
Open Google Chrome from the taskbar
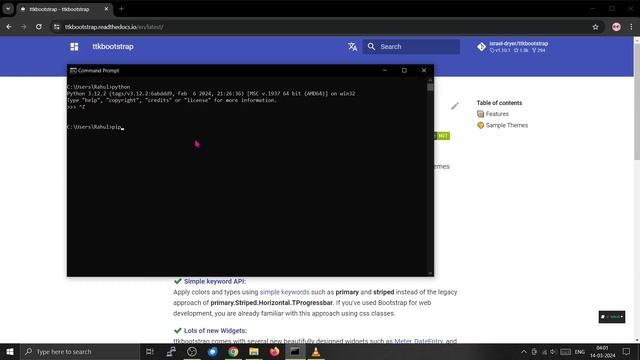pyautogui.click(x=233, y=351)
